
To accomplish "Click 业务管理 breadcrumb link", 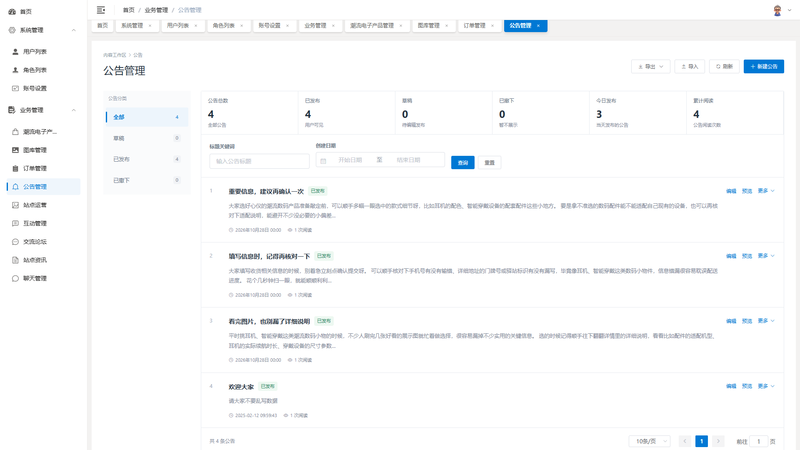I will [x=156, y=10].
